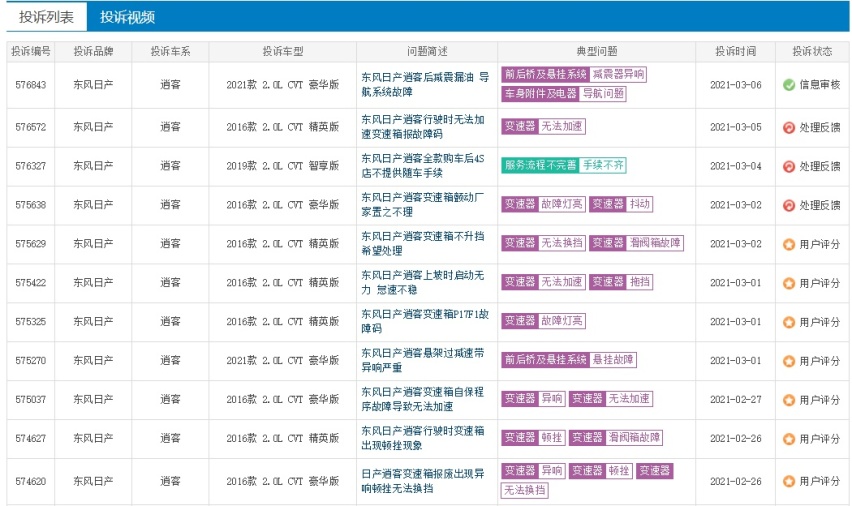Click the 处理反馈 status in row 576572
The image size is (852, 506).
tap(819, 127)
